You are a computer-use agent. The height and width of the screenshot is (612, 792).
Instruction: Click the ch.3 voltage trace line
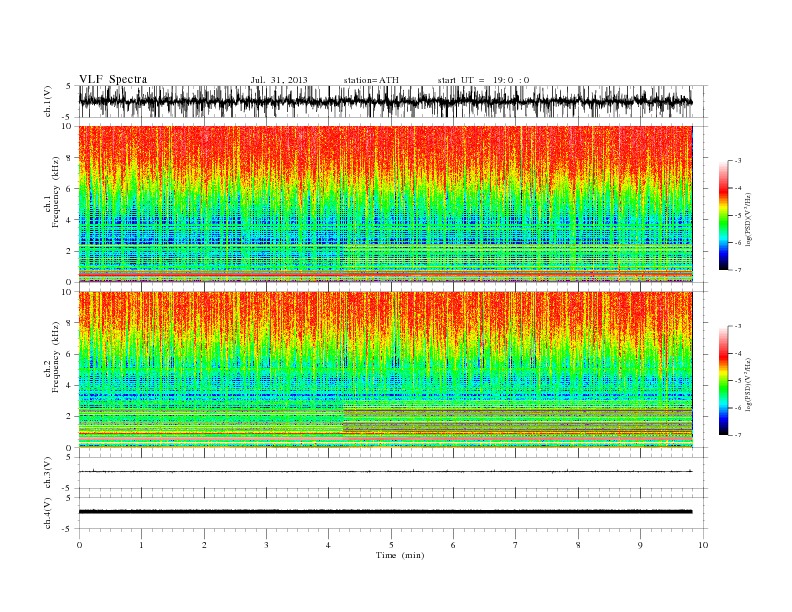tap(385, 472)
